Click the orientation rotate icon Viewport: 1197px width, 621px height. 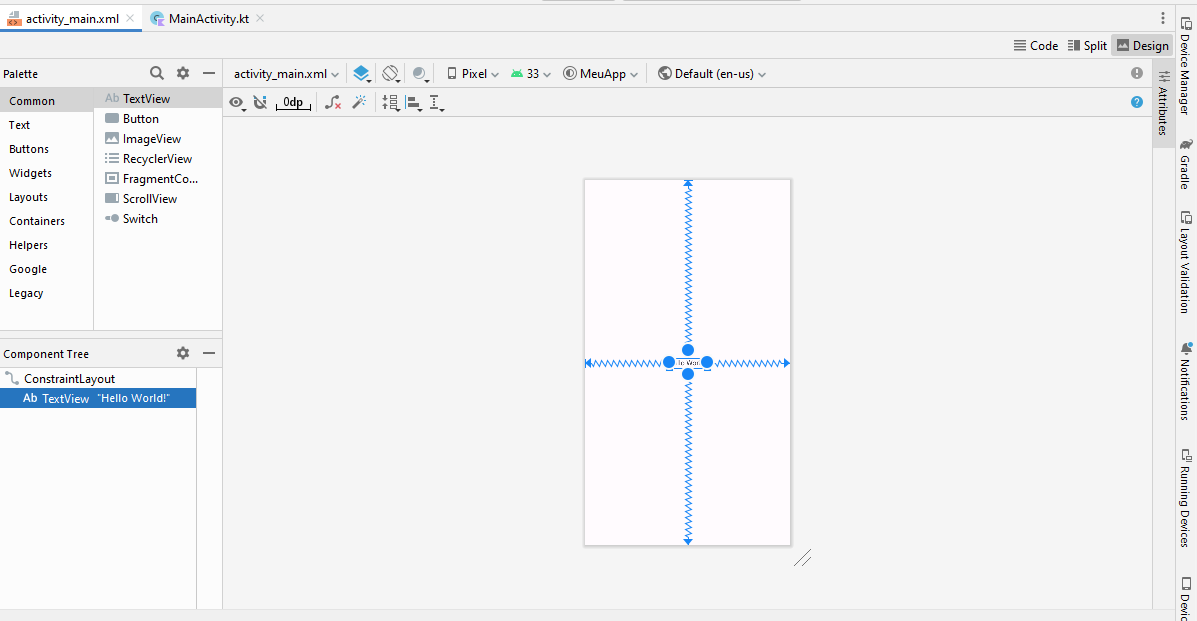click(391, 74)
